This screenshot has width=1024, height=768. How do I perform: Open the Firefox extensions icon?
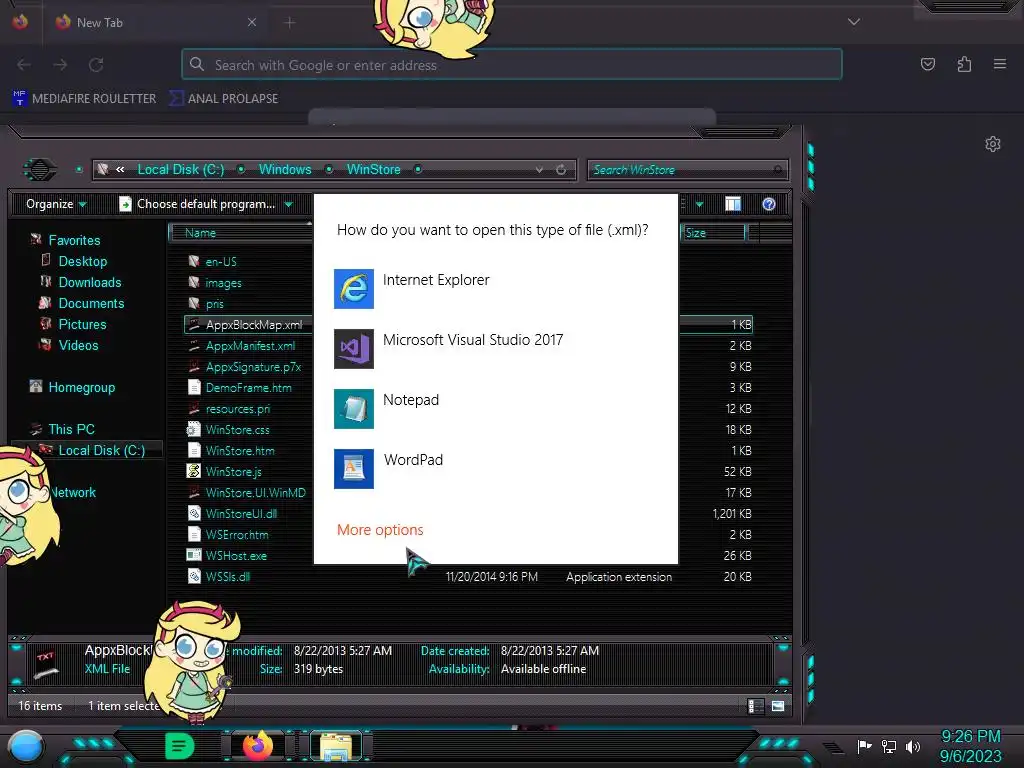tap(964, 64)
